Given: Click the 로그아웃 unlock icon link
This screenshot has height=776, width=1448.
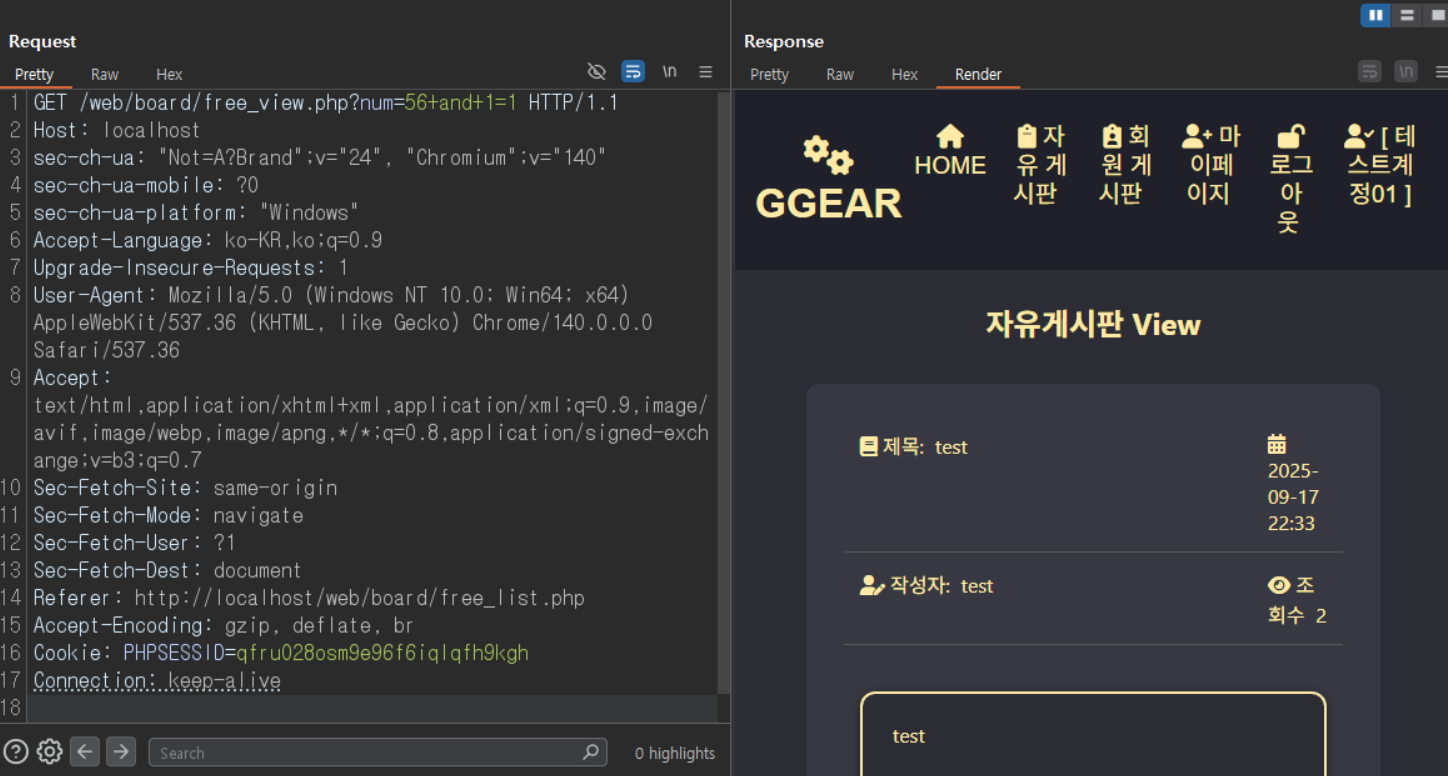Looking at the screenshot, I should [x=1290, y=179].
